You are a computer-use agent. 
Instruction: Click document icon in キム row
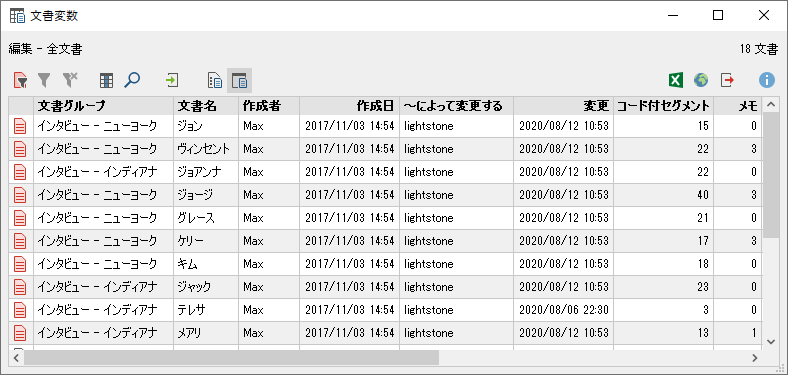coord(20,264)
